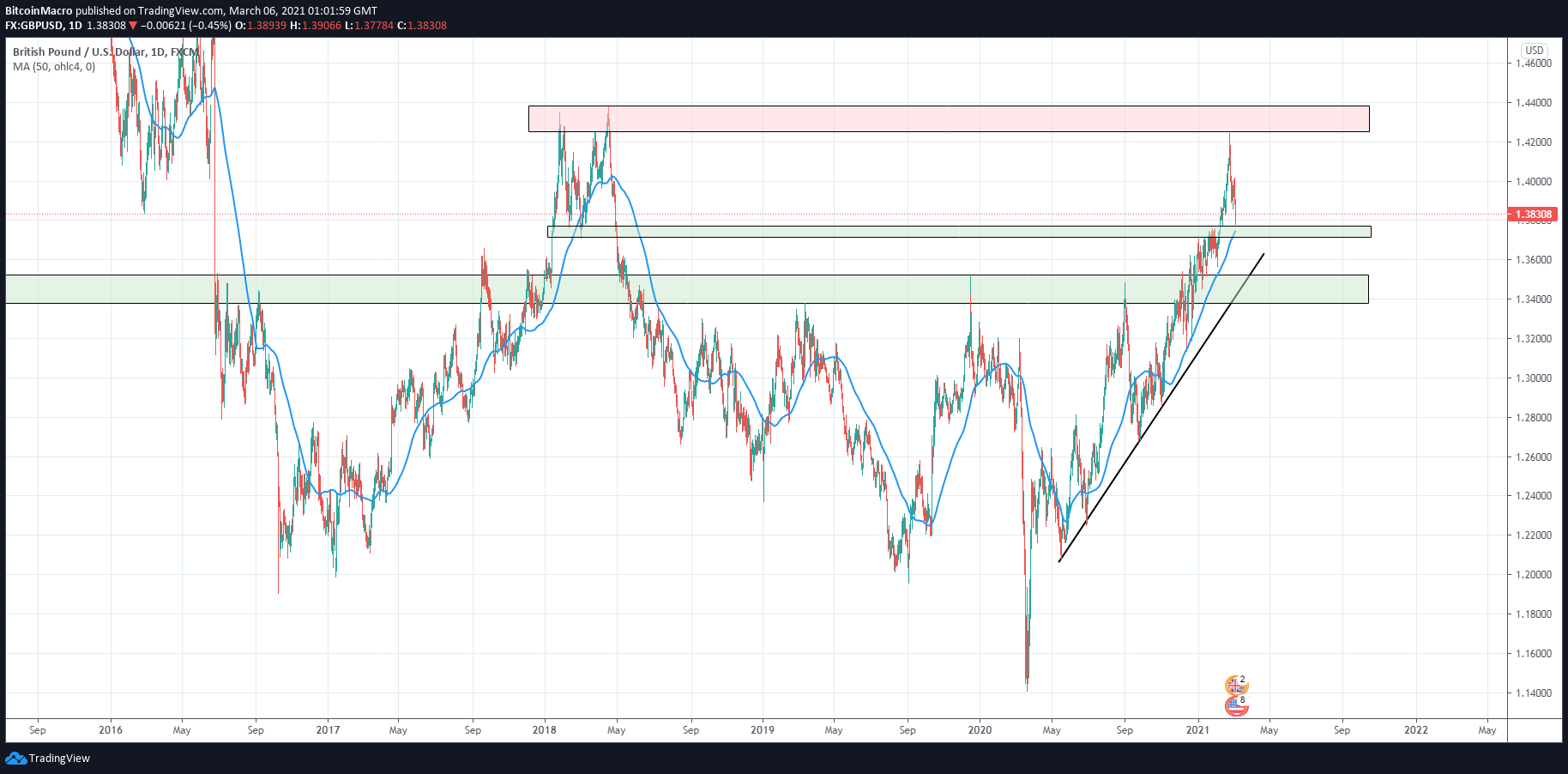Click the US flag economic events icon
This screenshot has height=774, width=1568.
(1236, 706)
